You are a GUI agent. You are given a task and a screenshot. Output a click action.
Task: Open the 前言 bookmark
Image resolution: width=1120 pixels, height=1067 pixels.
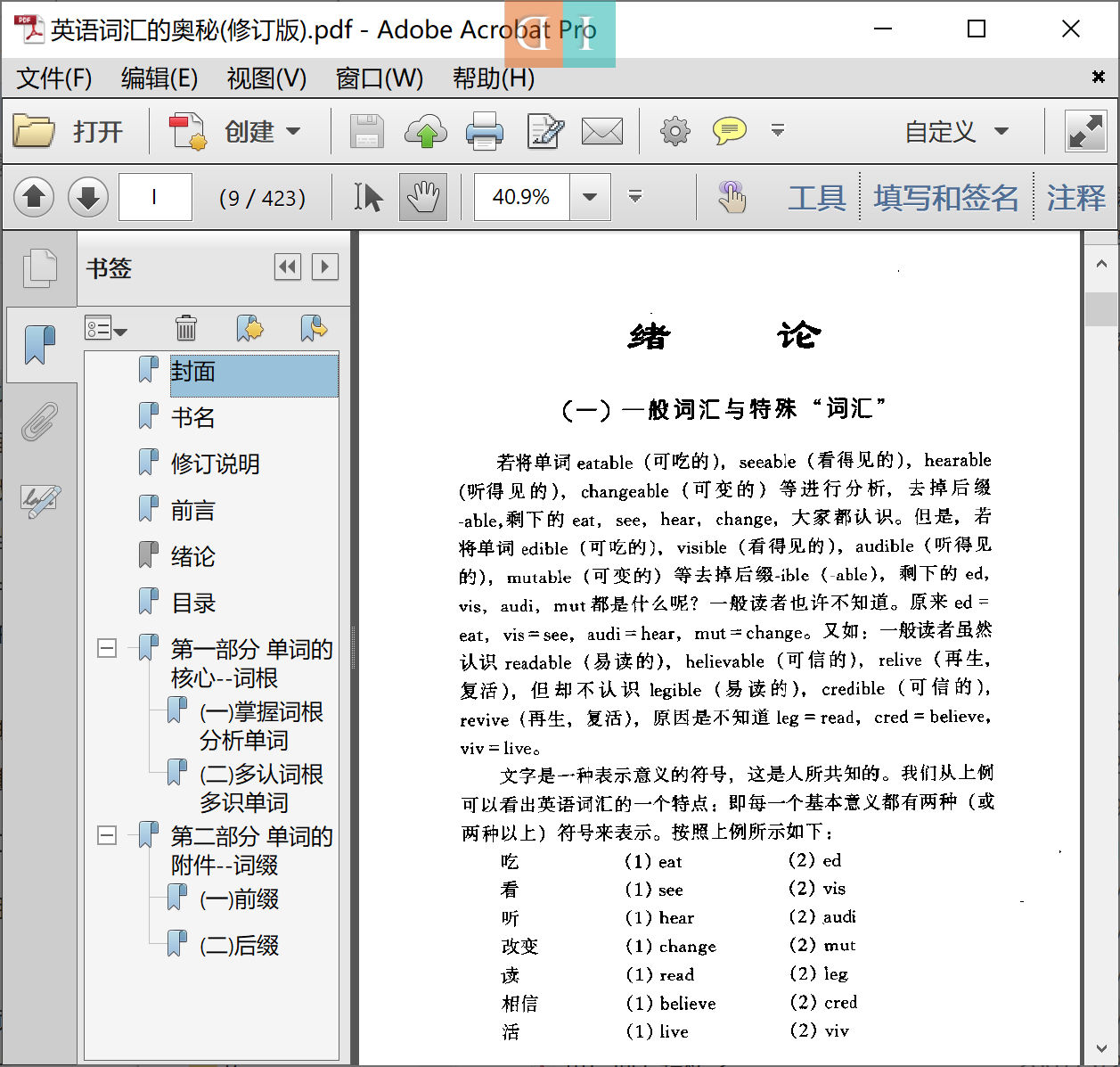tap(193, 510)
